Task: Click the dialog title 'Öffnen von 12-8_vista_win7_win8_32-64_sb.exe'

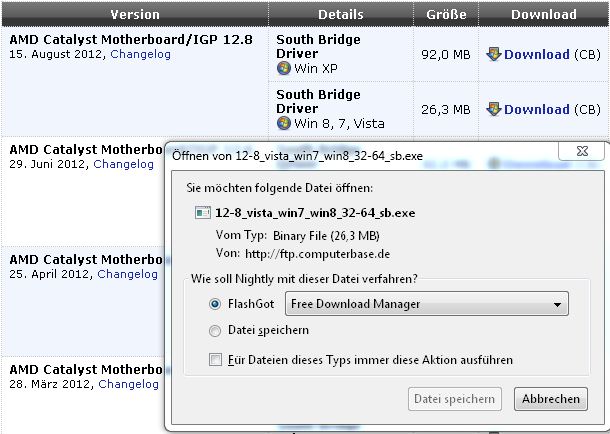Action: [298, 156]
